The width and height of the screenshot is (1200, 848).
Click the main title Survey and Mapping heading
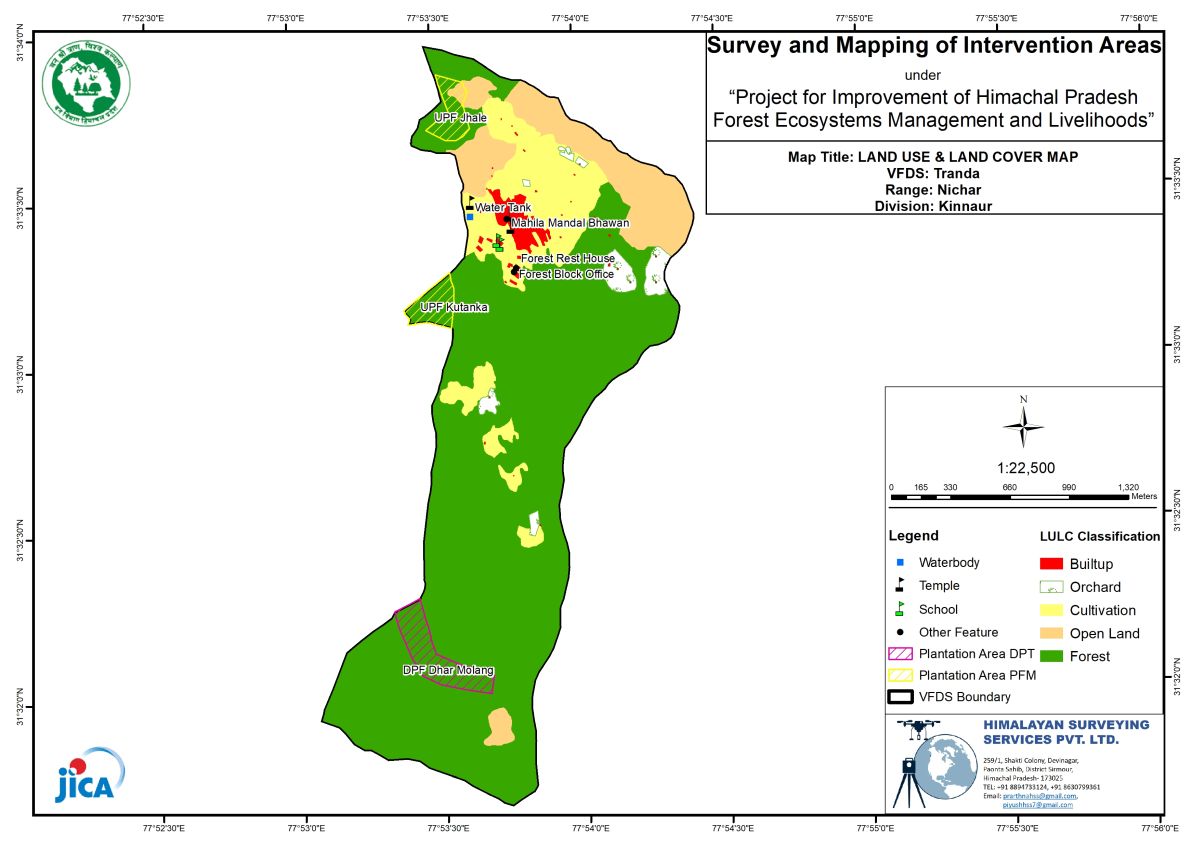(934, 46)
